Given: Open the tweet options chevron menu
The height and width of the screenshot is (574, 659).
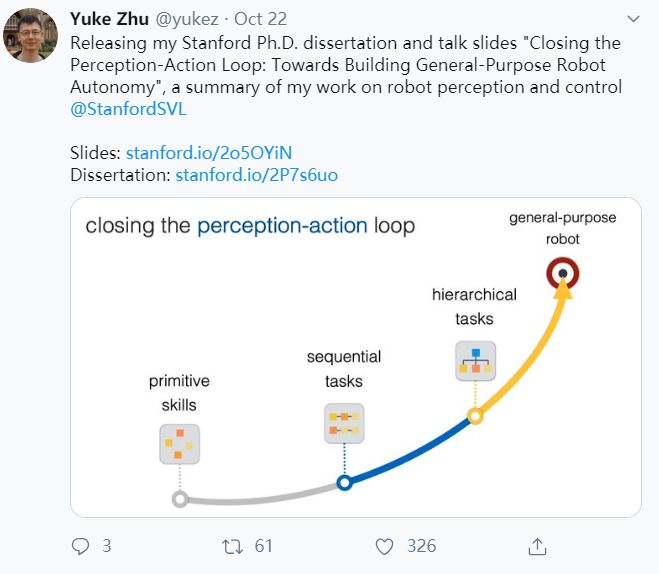Looking at the screenshot, I should coord(632,20).
